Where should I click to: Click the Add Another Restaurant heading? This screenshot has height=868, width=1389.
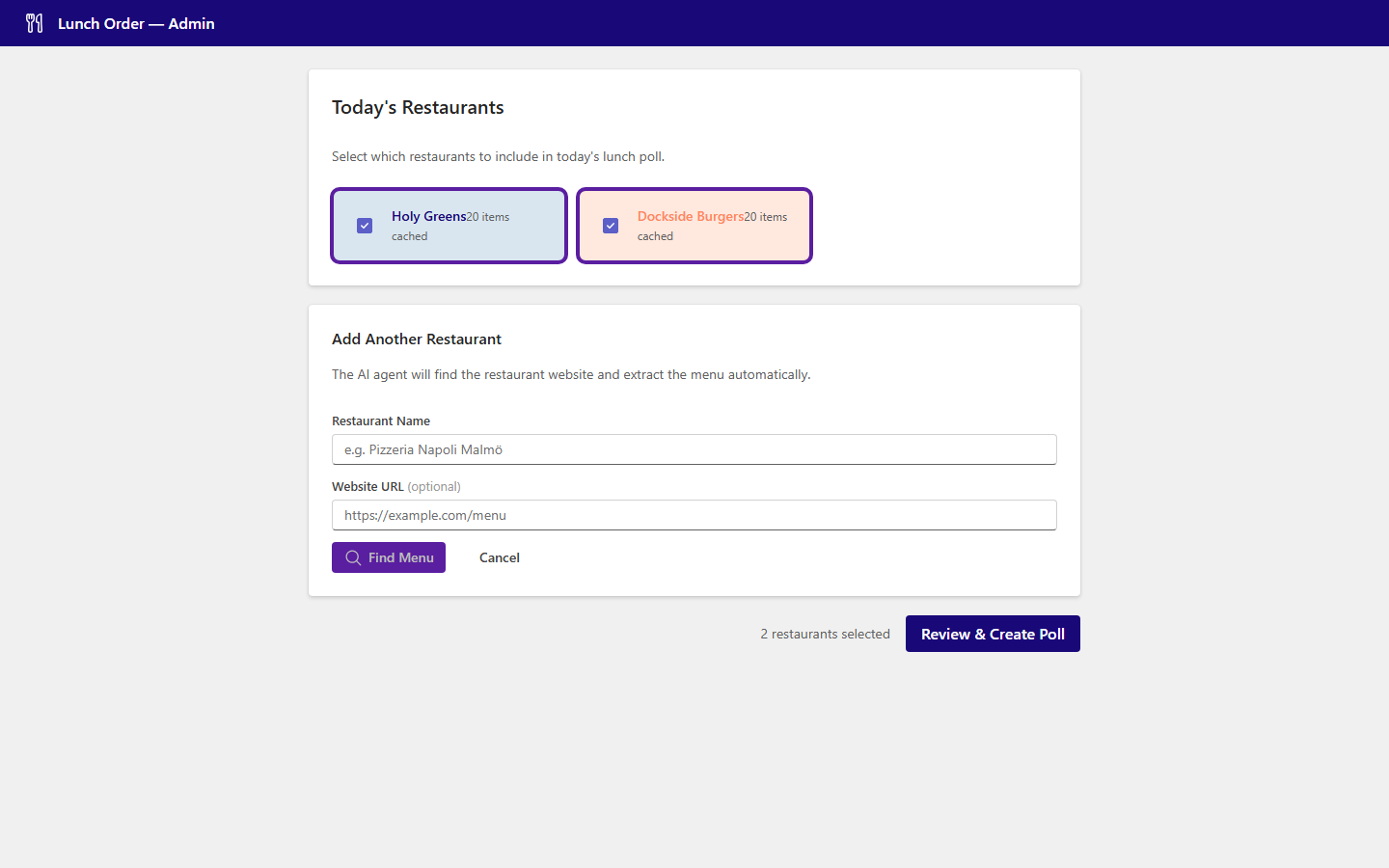417,339
